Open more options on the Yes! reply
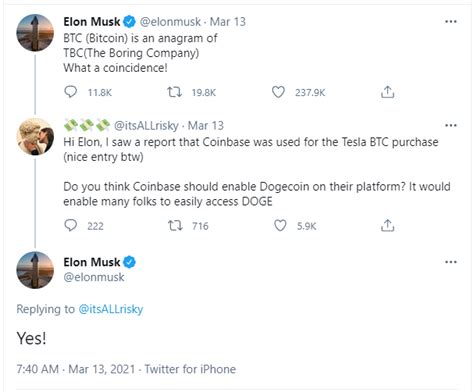 [451, 262]
